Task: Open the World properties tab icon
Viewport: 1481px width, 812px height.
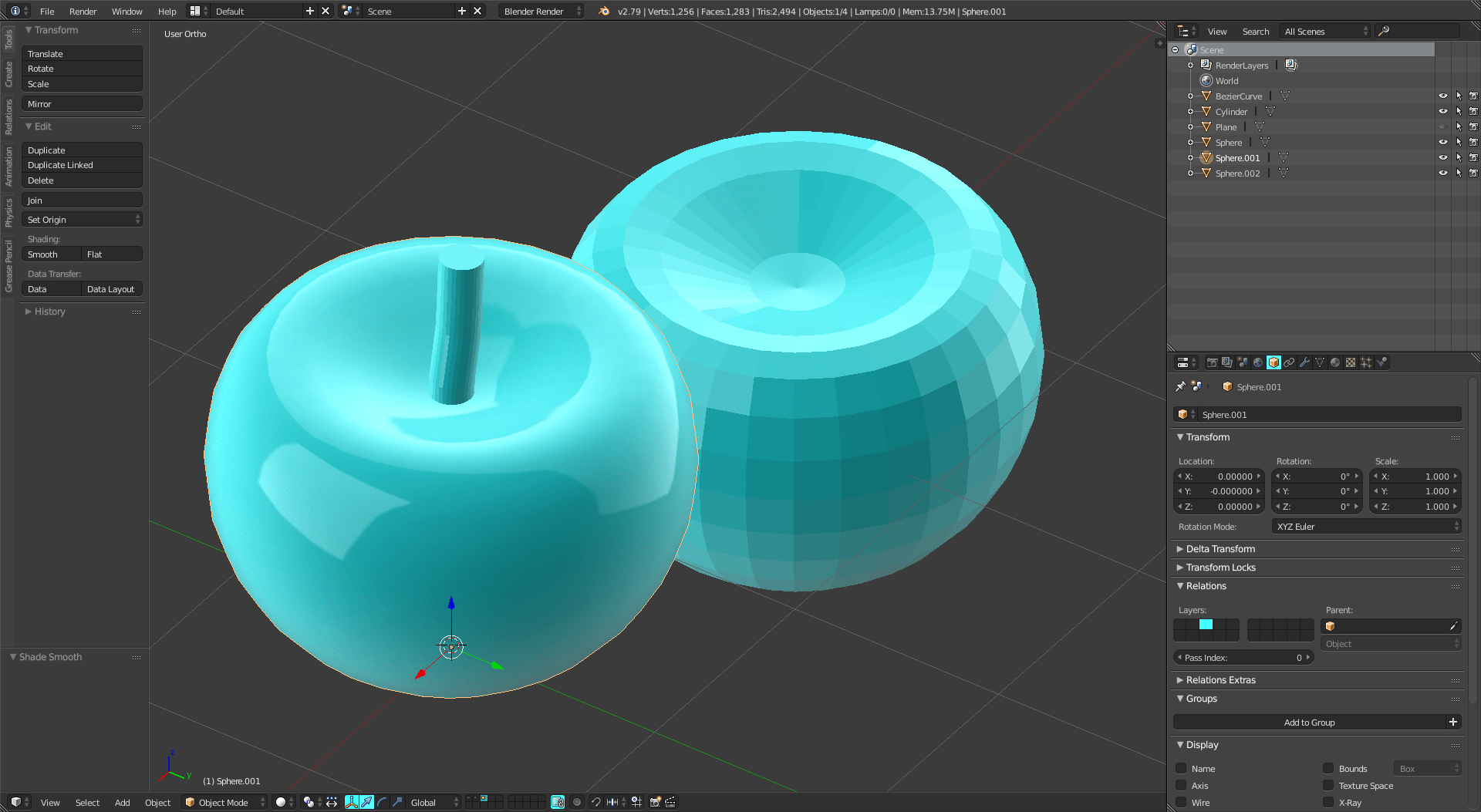Action: [1258, 362]
